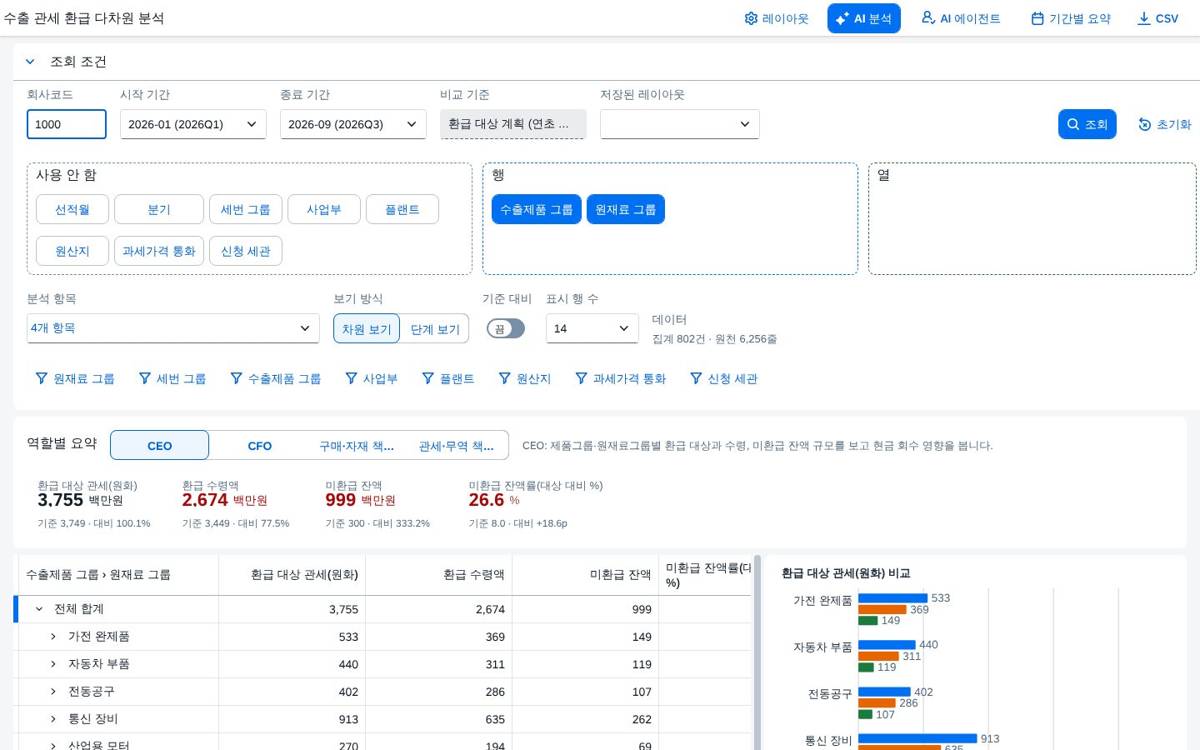Toggle the 기준 대비 switch
Viewport: 1200px width, 750px height.
click(x=506, y=328)
